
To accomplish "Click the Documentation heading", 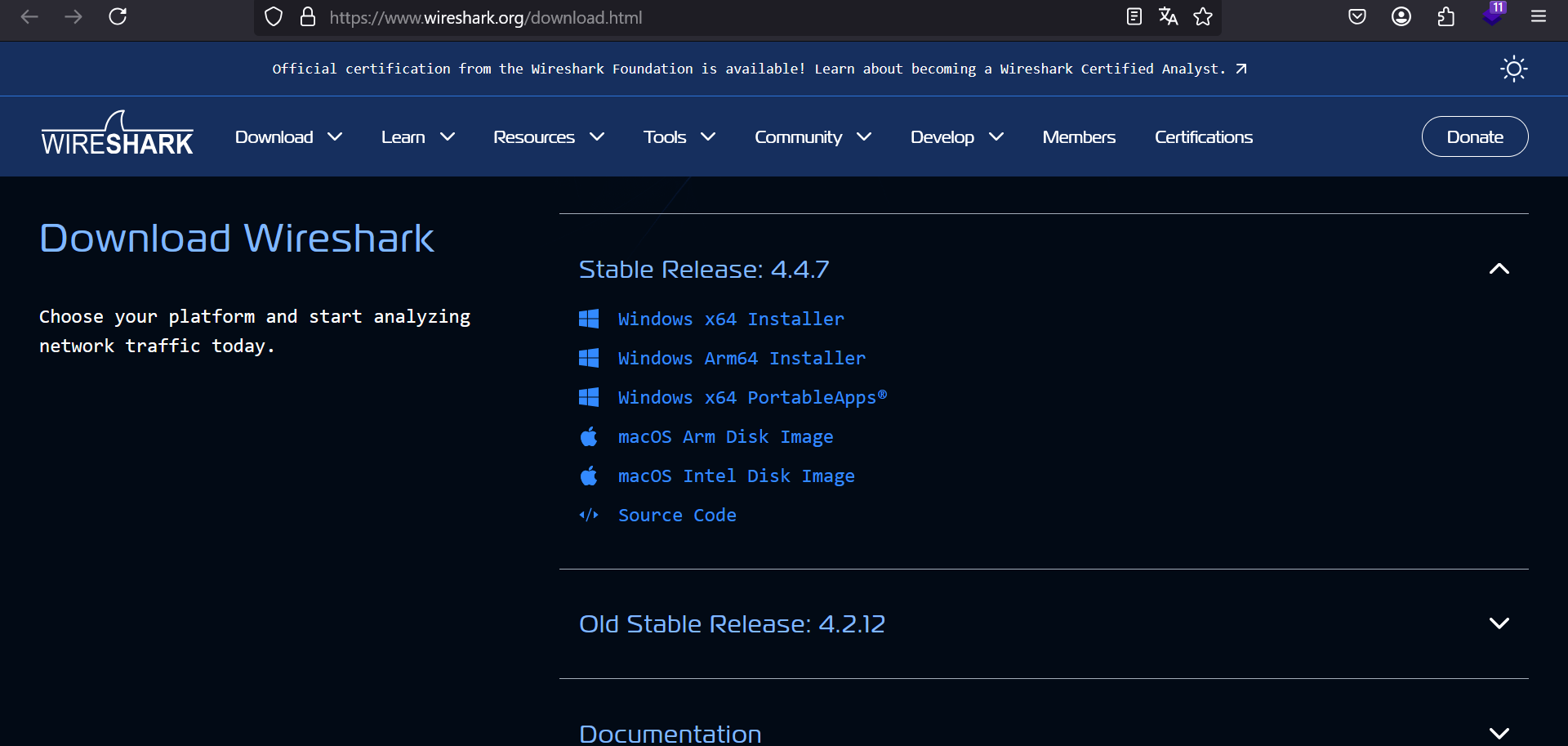I will (x=670, y=734).
